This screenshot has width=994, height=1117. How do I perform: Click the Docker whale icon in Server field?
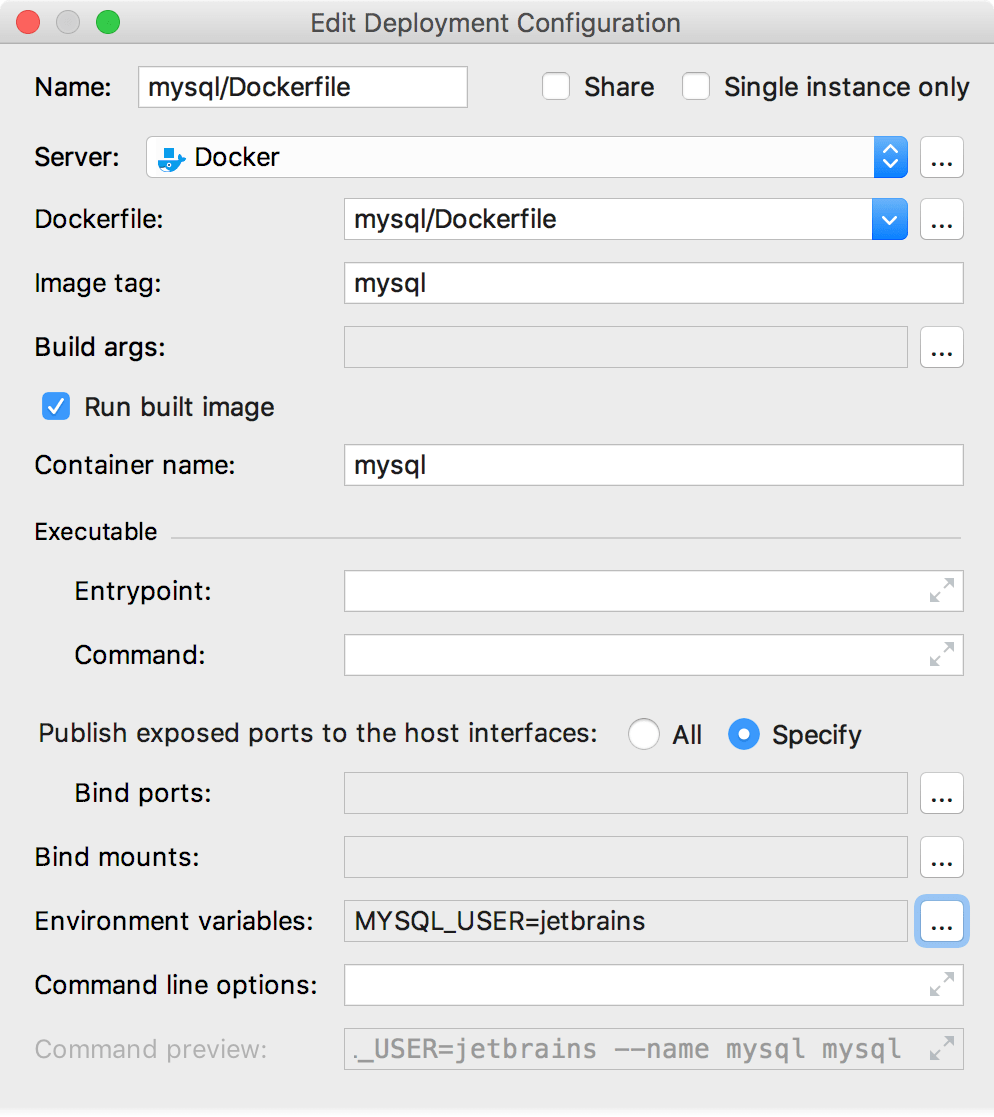(x=171, y=158)
